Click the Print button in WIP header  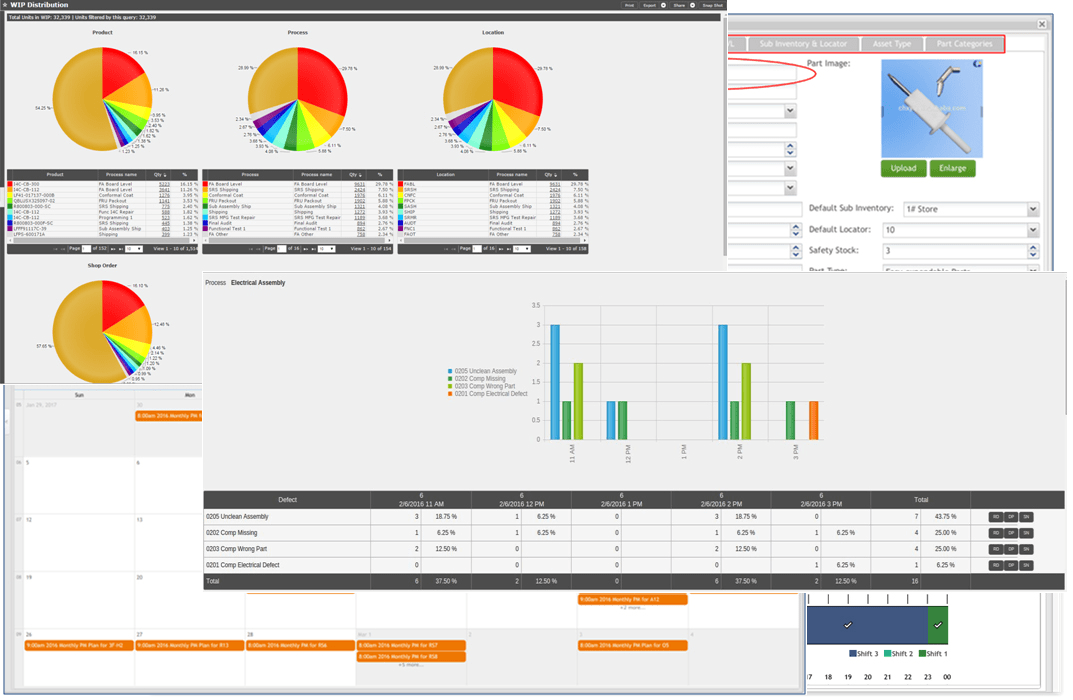pos(629,5)
